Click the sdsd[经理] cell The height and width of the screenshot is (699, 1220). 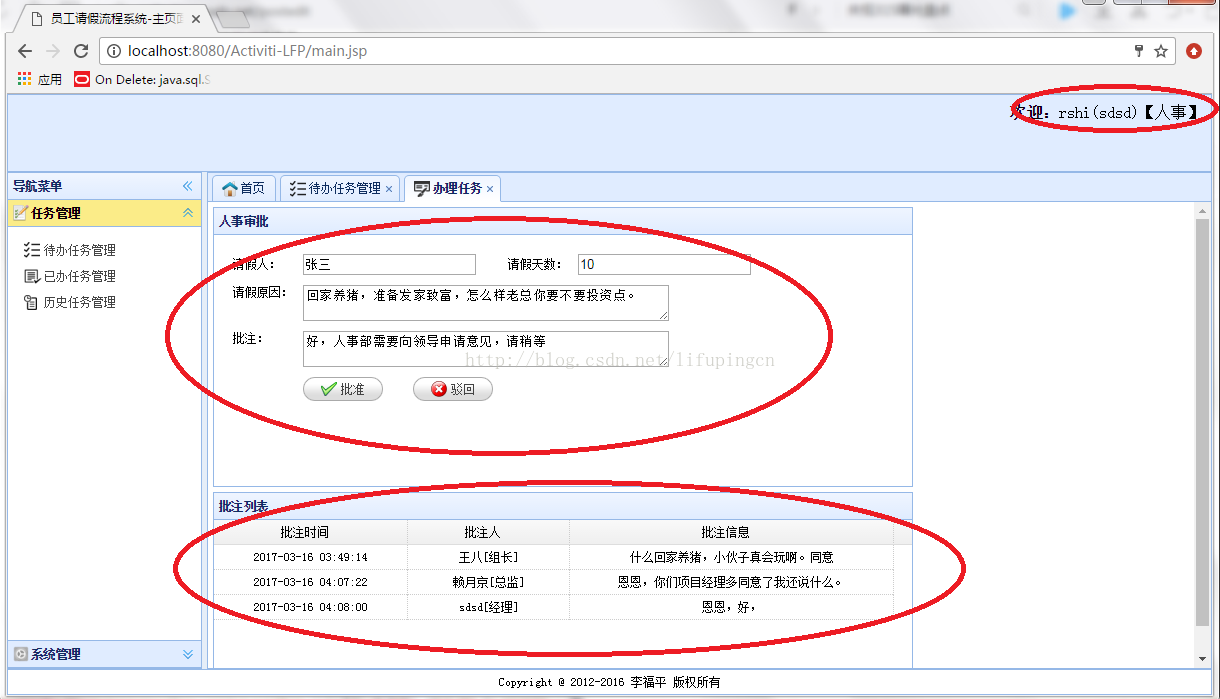tap(488, 607)
